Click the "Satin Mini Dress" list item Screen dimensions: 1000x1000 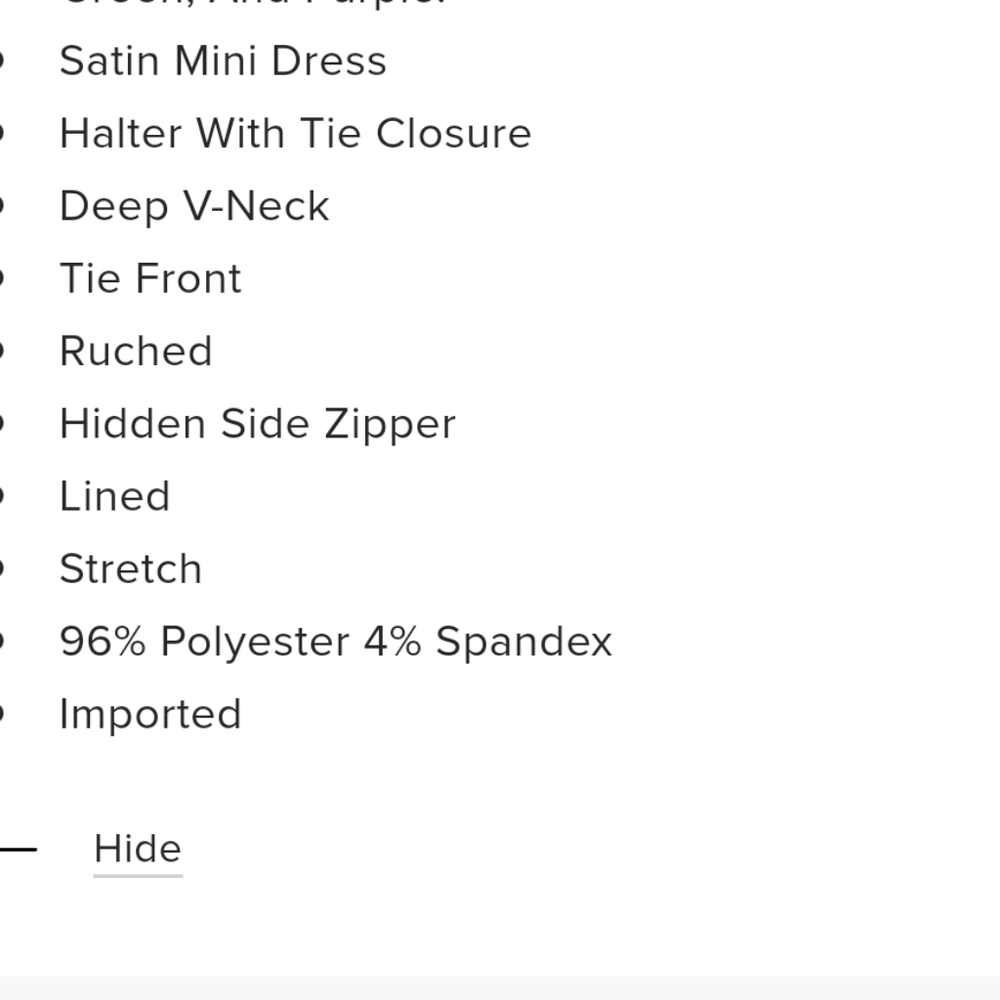pyautogui.click(x=222, y=61)
